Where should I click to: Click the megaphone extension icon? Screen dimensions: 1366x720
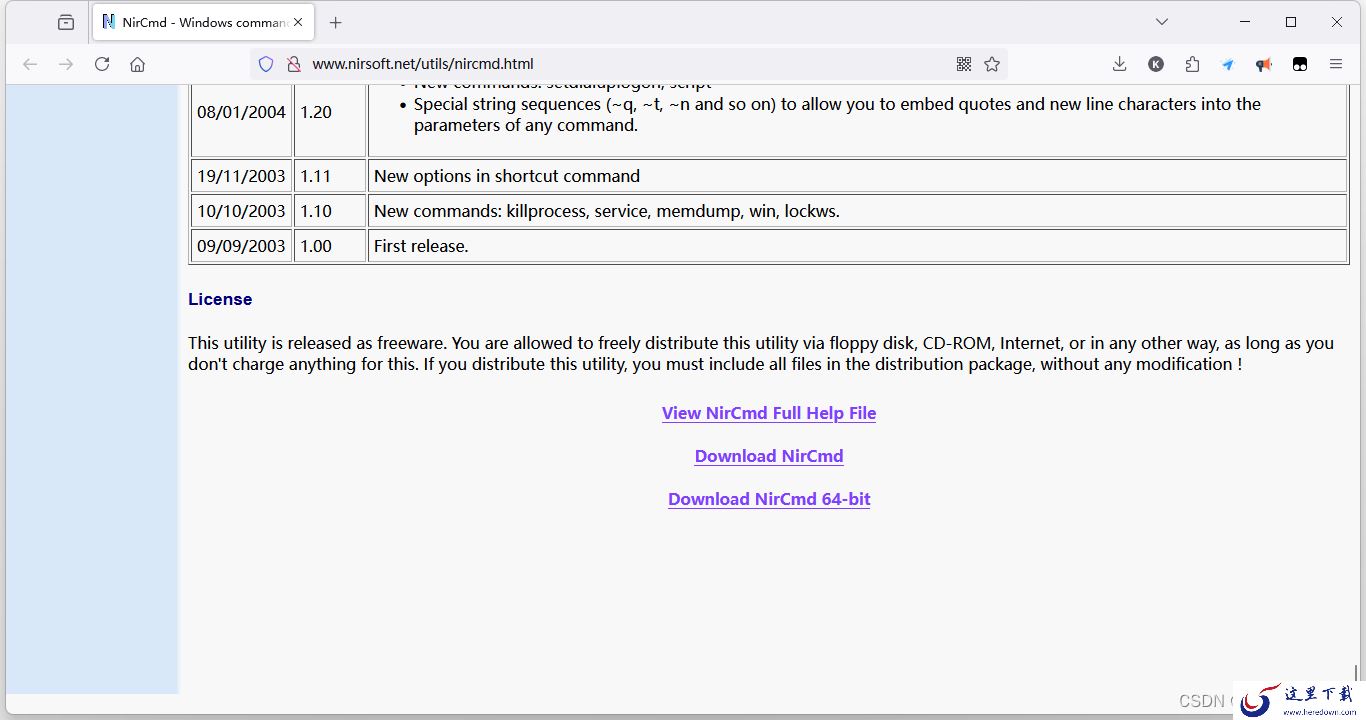[x=1264, y=64]
